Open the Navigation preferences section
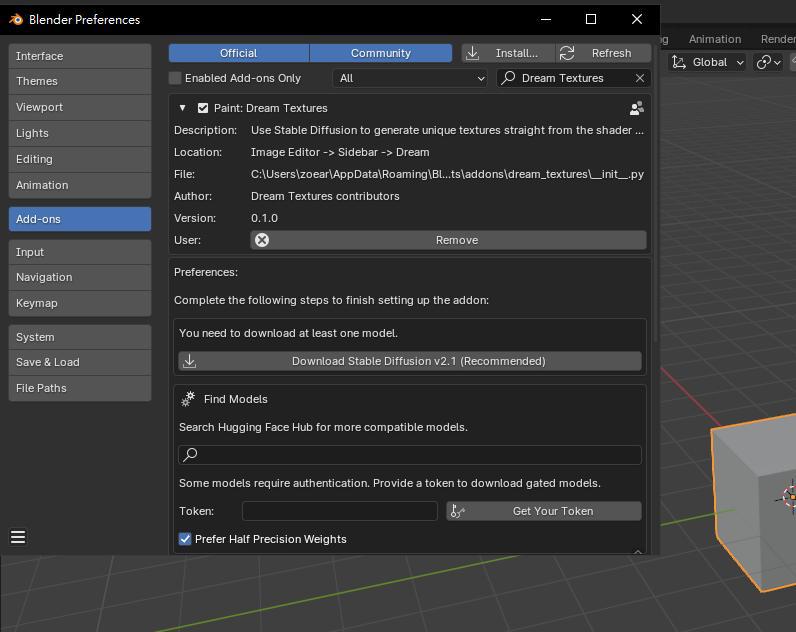Image resolution: width=796 pixels, height=632 pixels. [x=80, y=277]
